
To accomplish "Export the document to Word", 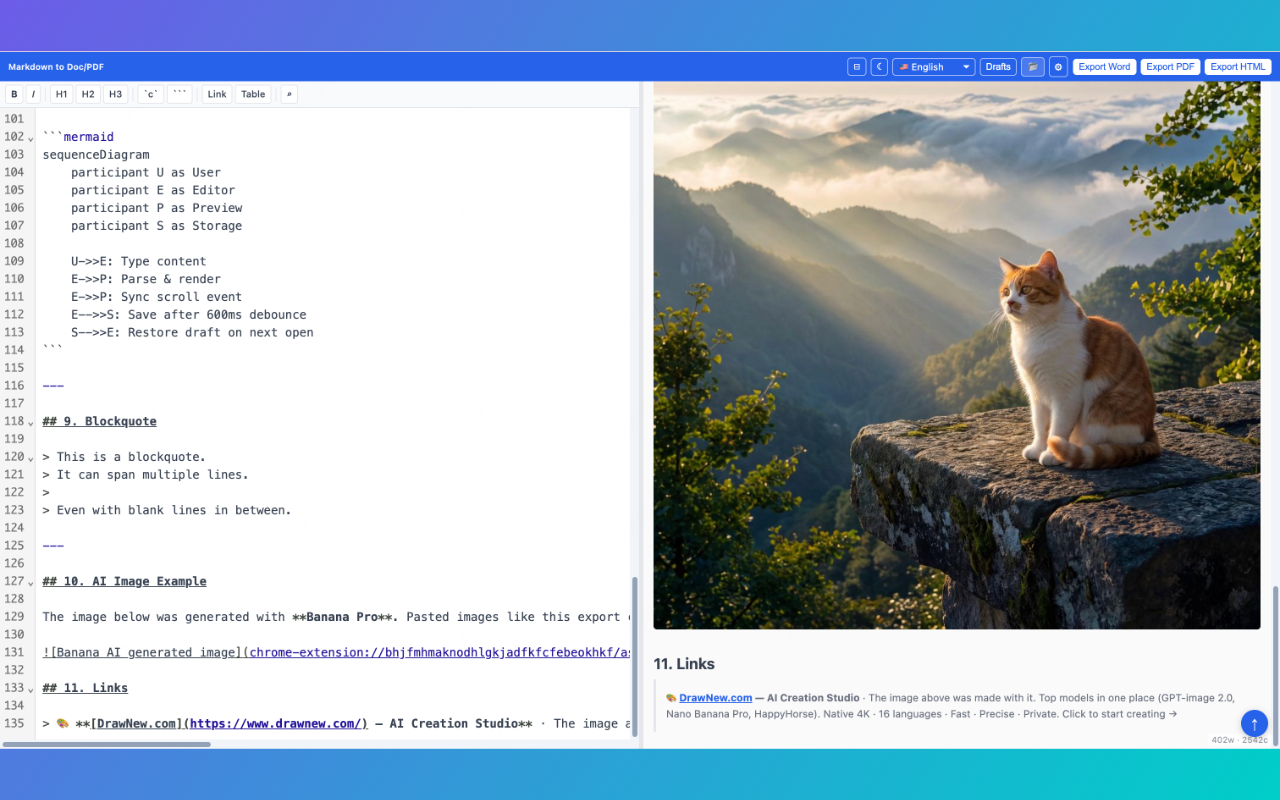I will click(1105, 67).
